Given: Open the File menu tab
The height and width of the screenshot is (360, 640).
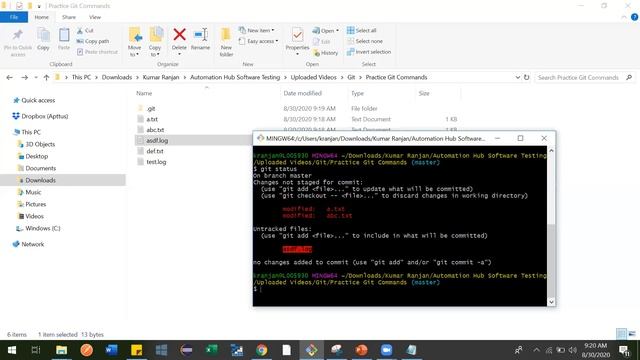Looking at the screenshot, I should [x=14, y=17].
